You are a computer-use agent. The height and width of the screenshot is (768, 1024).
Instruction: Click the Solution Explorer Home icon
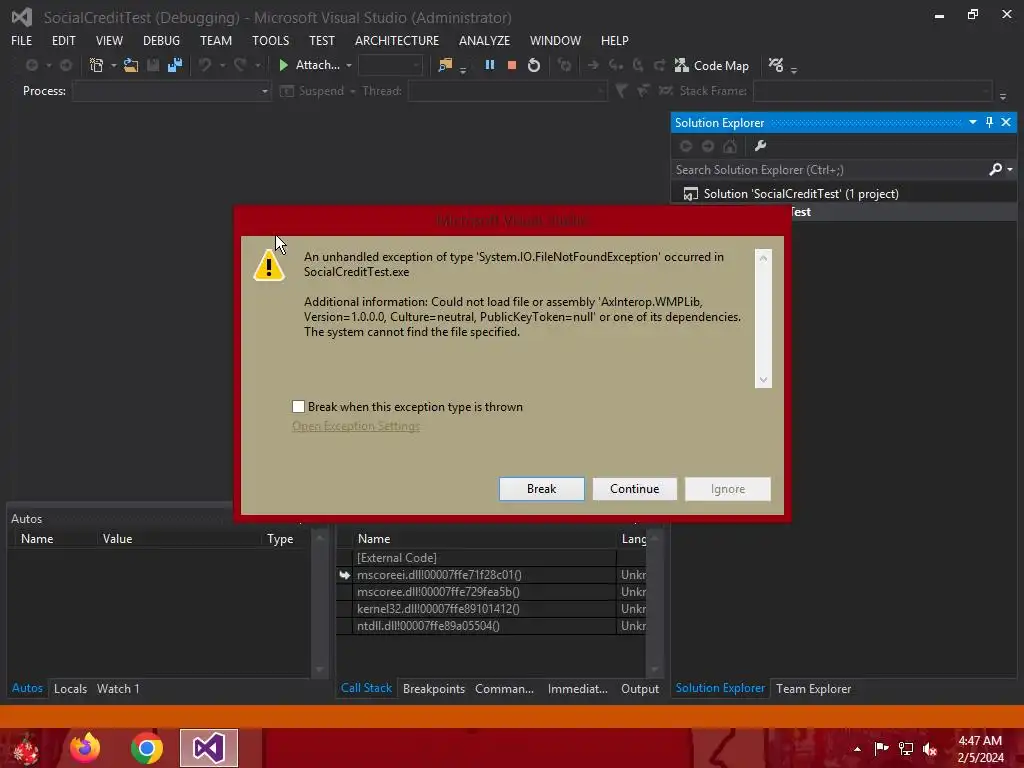coord(730,146)
